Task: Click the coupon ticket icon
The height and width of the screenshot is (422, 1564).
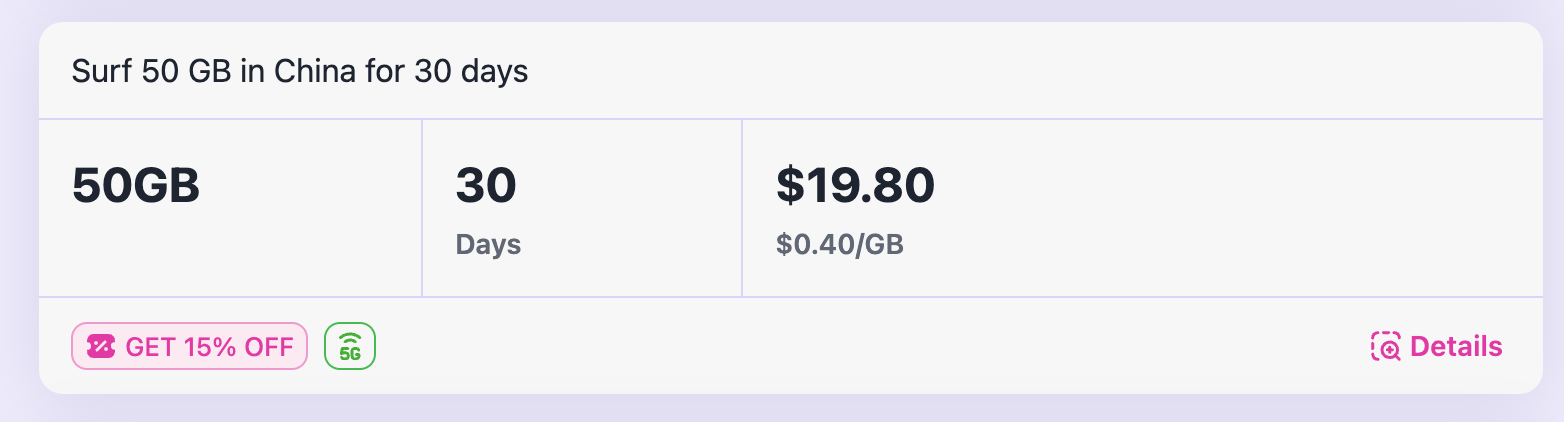Action: [x=101, y=347]
